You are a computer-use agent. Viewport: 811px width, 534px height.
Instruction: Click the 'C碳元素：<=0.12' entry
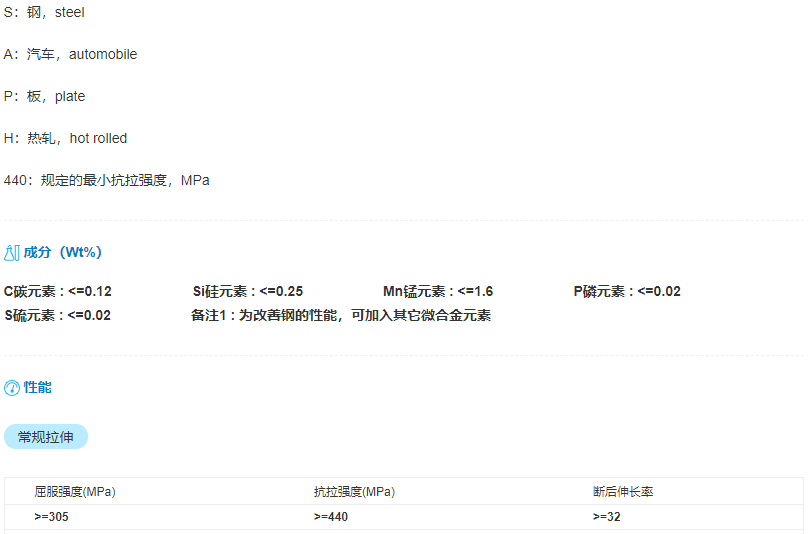point(58,291)
